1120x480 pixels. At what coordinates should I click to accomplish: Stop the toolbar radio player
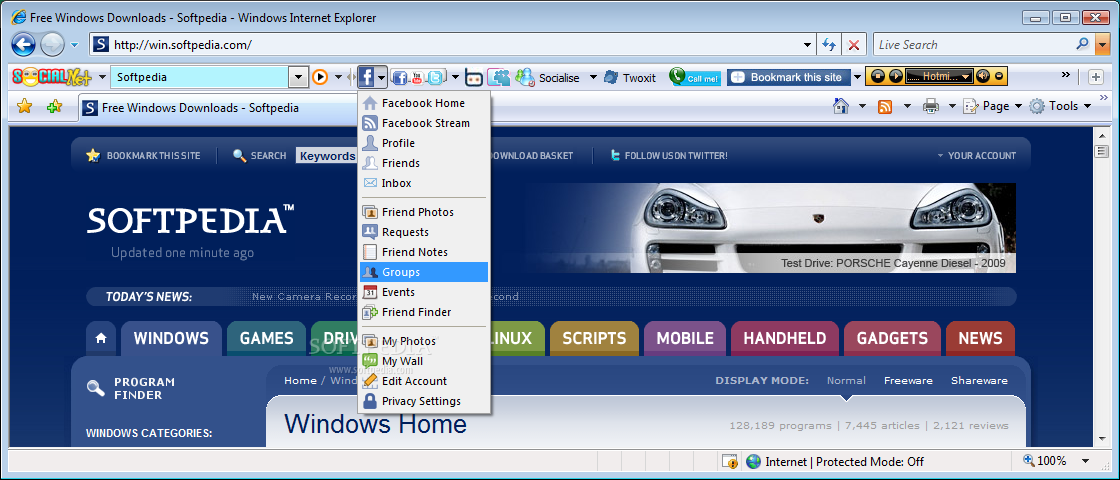pyautogui.click(x=876, y=76)
